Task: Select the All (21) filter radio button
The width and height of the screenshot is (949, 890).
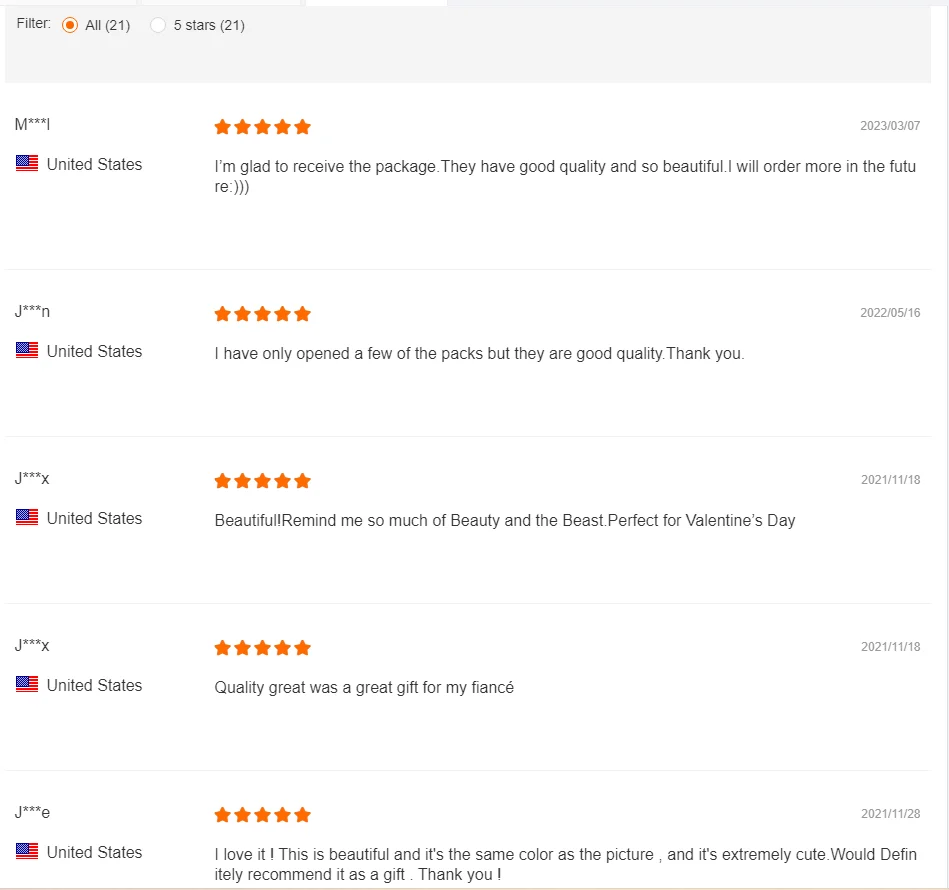Action: click(x=70, y=25)
